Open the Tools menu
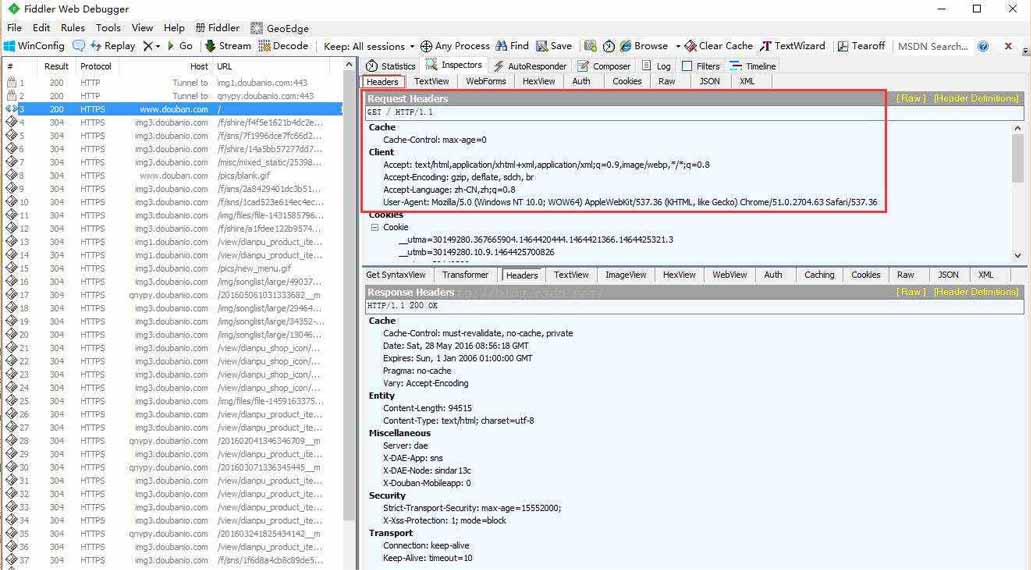This screenshot has height=570, width=1031. (x=108, y=28)
